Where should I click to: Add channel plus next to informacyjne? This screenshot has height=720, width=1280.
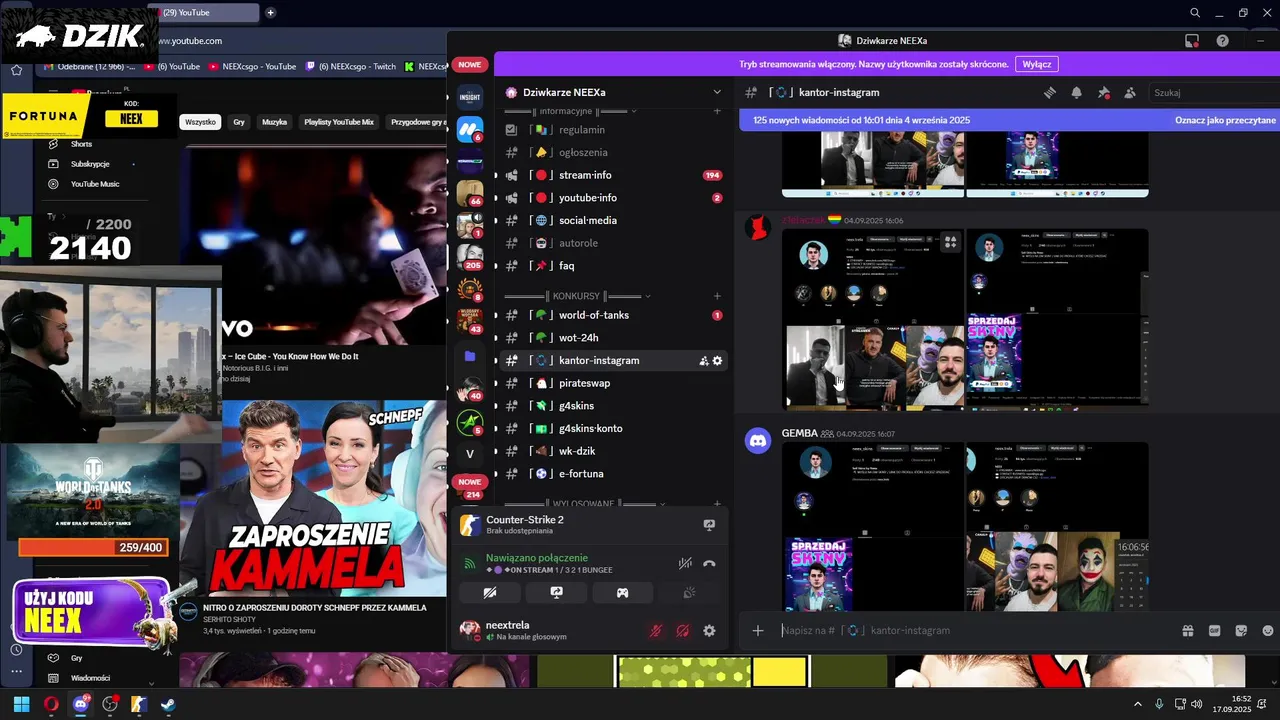coord(717,110)
